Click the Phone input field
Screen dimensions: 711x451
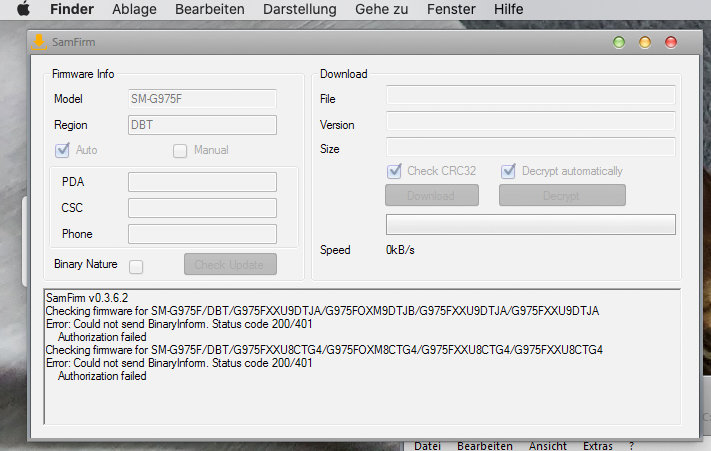click(x=202, y=234)
